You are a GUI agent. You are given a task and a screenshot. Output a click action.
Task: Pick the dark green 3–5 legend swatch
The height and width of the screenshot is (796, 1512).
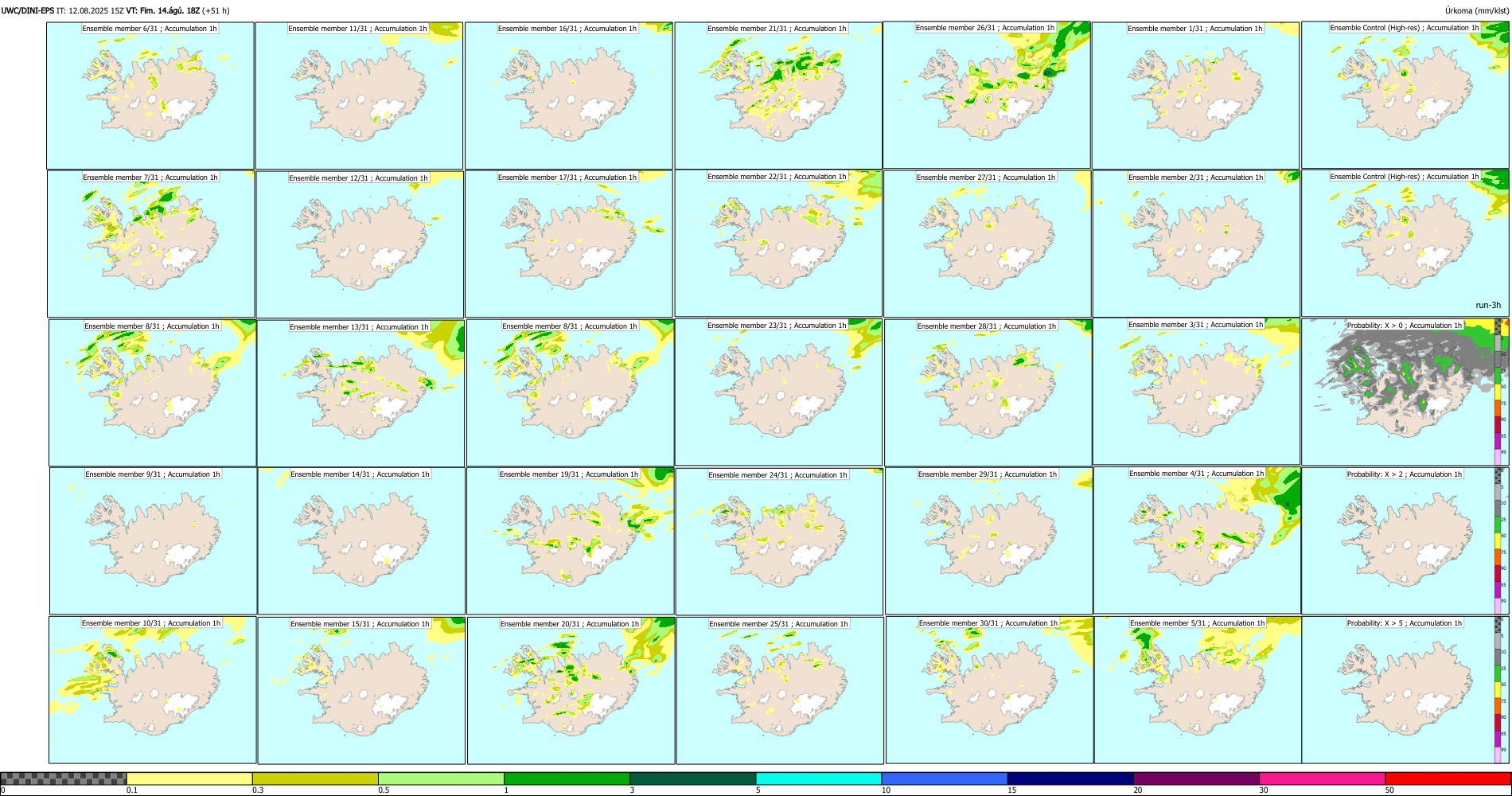692,778
